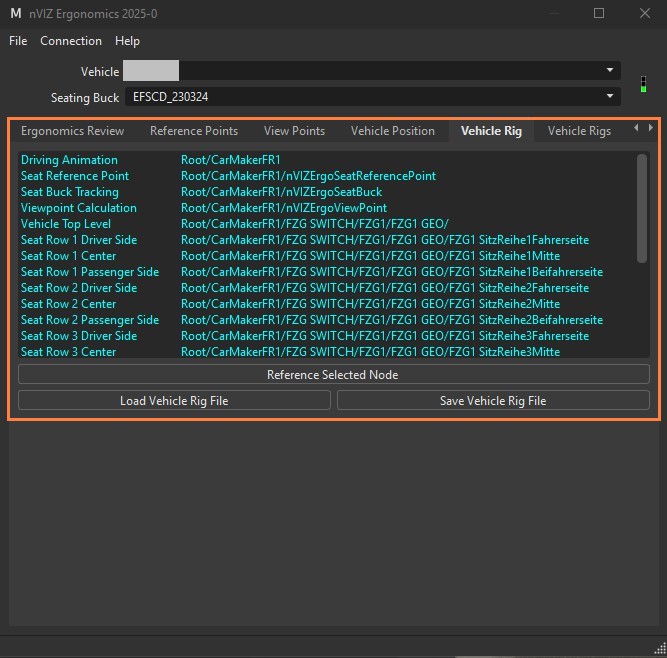
Task: Open the Connection menu
Action: (x=71, y=41)
